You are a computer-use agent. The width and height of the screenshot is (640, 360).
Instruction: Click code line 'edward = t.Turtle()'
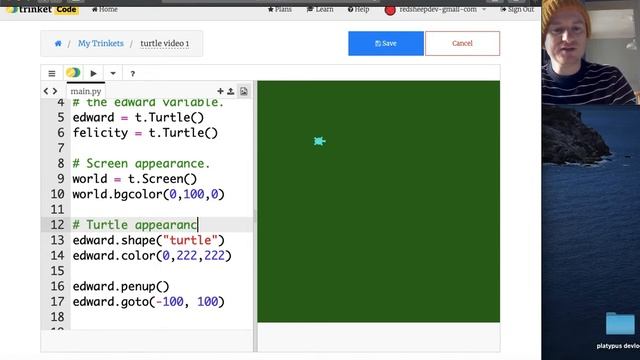coord(138,118)
